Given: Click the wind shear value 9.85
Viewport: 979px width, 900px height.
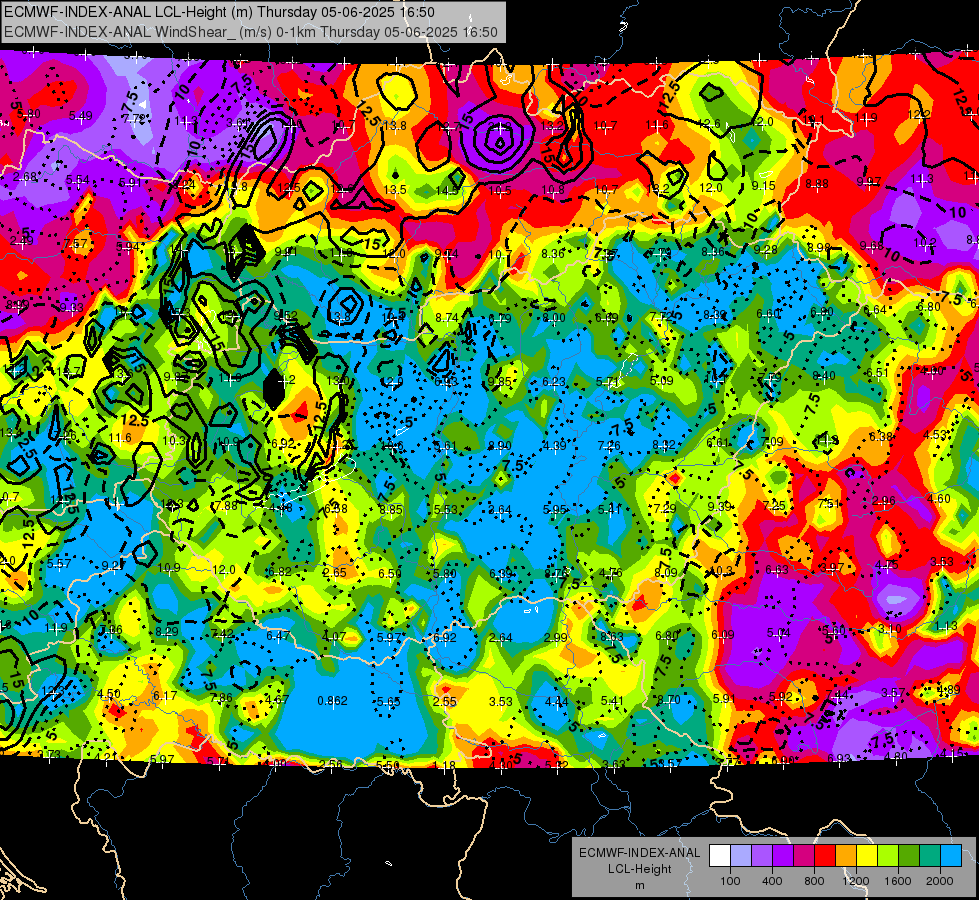Looking at the screenshot, I should coord(499,382).
